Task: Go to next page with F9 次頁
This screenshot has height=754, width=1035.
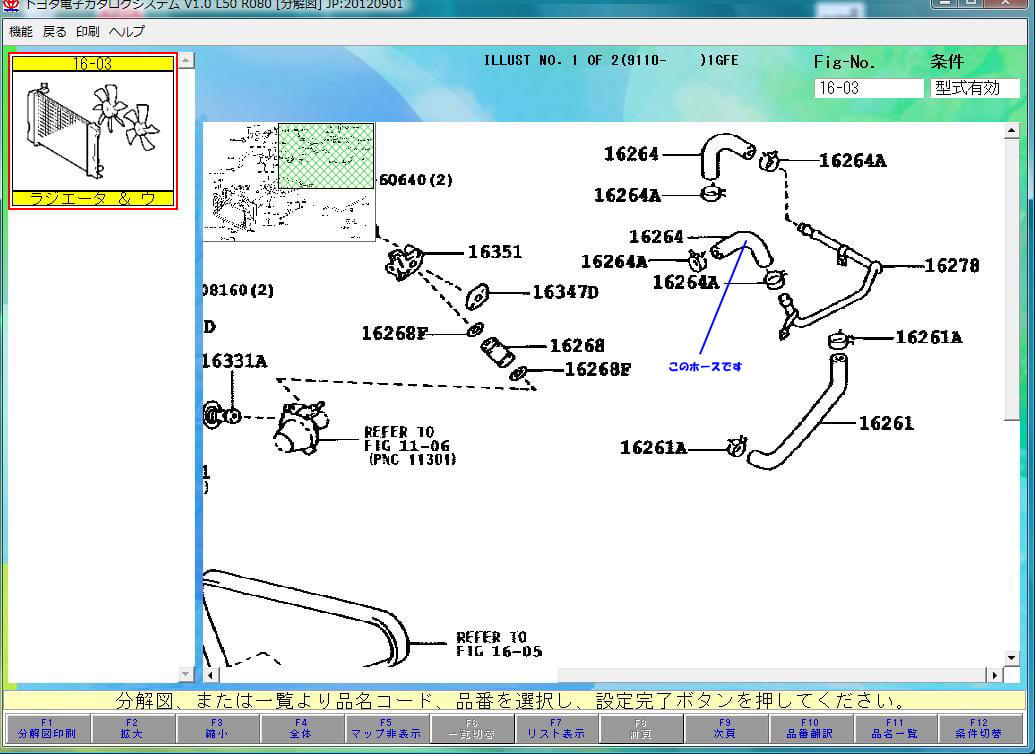Action: (725, 728)
